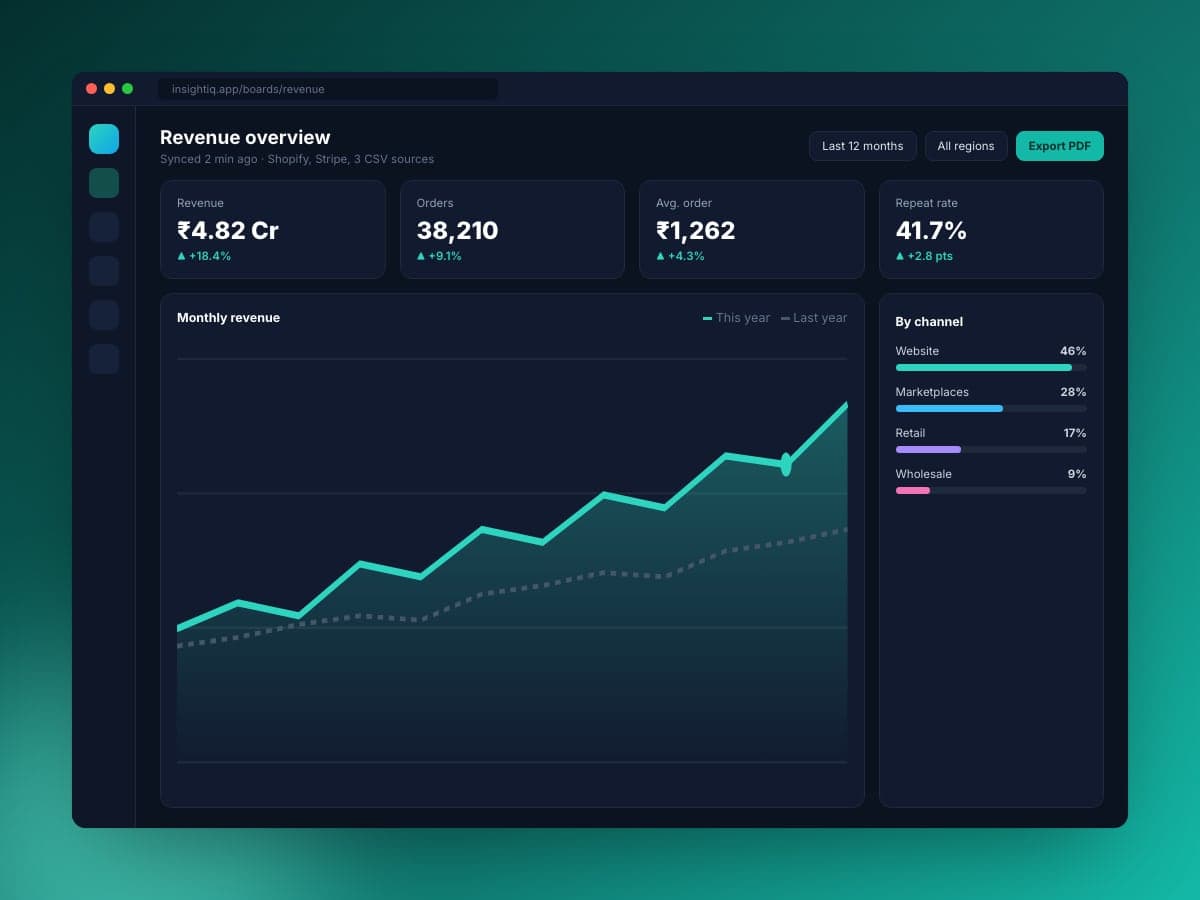The height and width of the screenshot is (900, 1200).
Task: Click the Website channel progress bar
Action: coord(991,368)
